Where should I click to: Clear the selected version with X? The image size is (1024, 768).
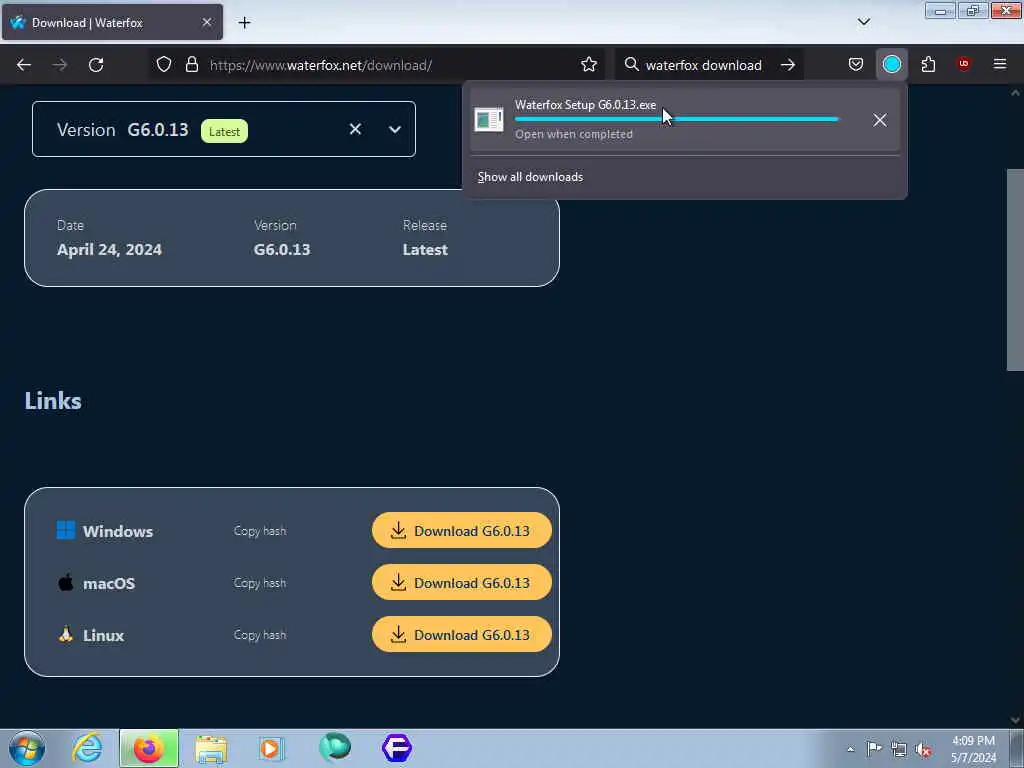(x=355, y=129)
